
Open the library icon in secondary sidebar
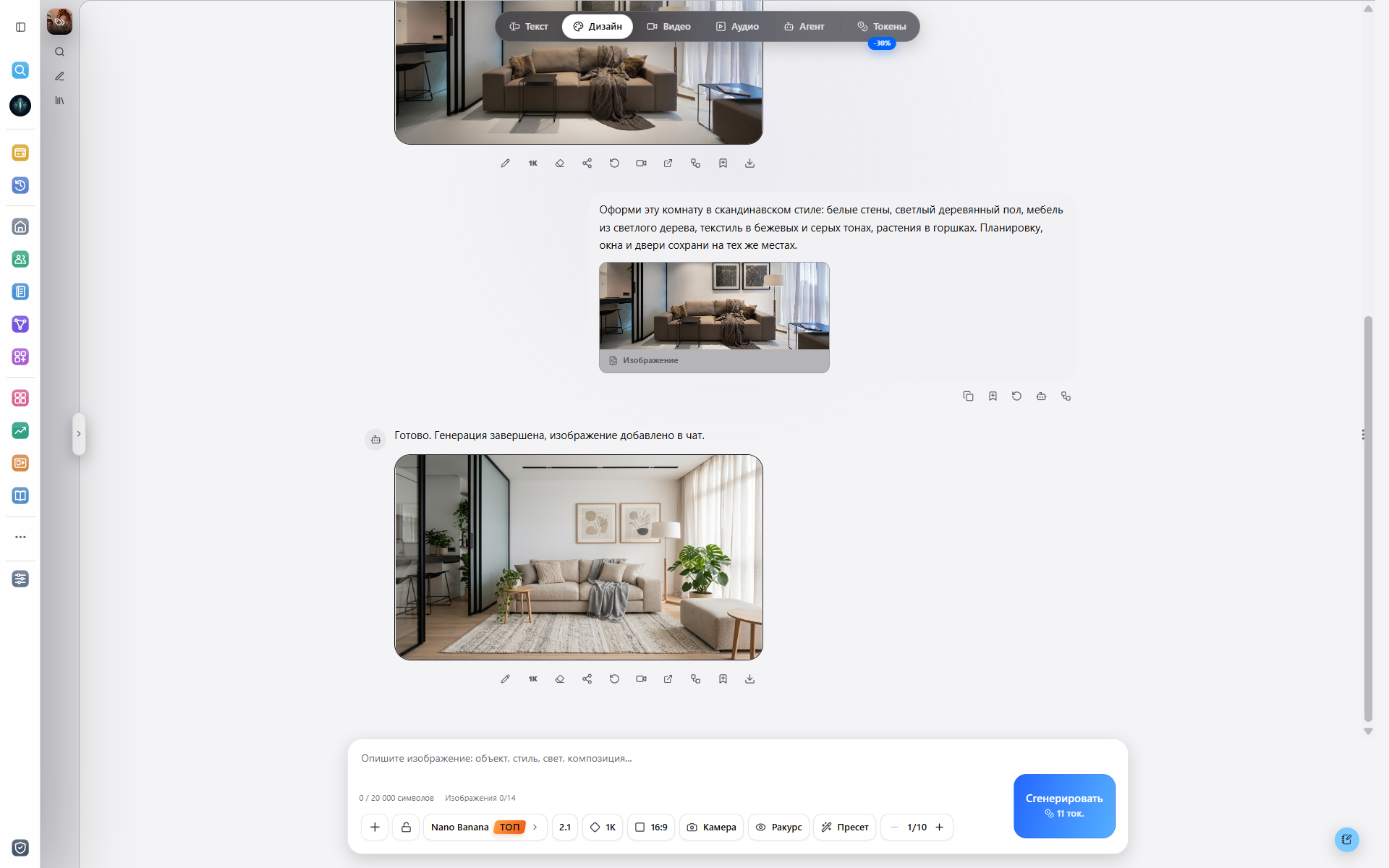coord(59,101)
